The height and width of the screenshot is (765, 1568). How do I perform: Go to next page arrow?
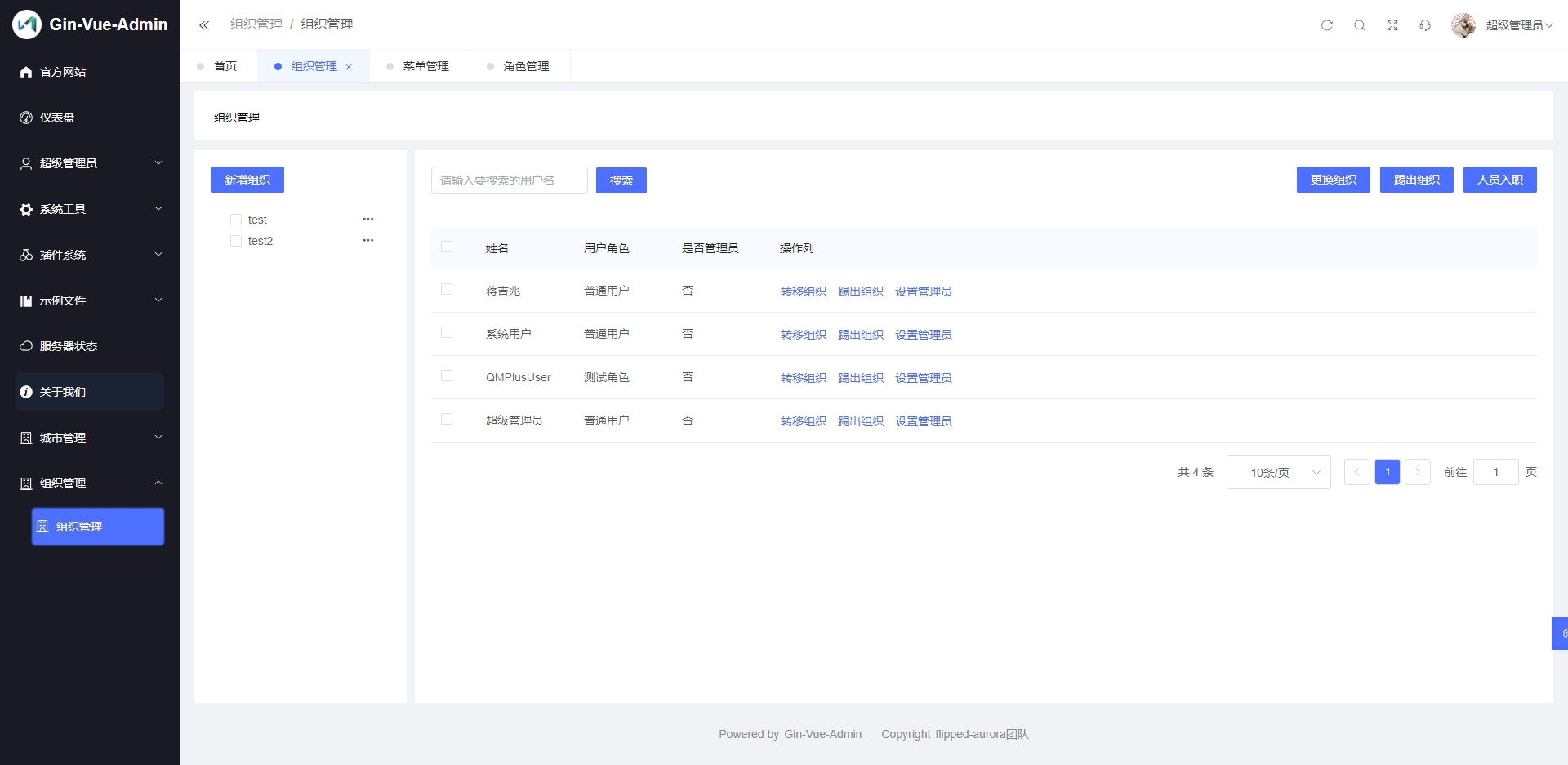(x=1418, y=472)
